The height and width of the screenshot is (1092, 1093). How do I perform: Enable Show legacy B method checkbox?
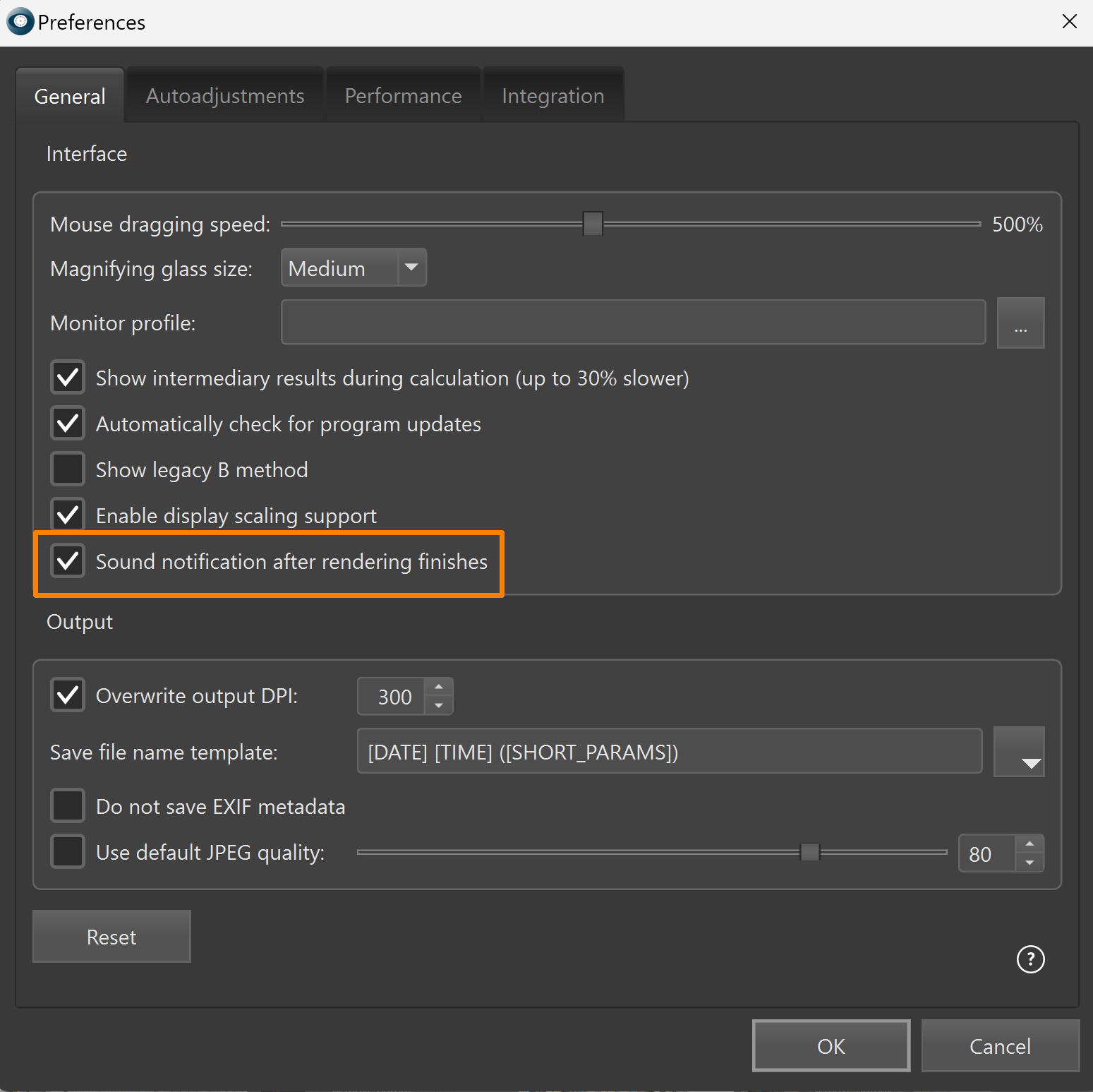[x=68, y=469]
